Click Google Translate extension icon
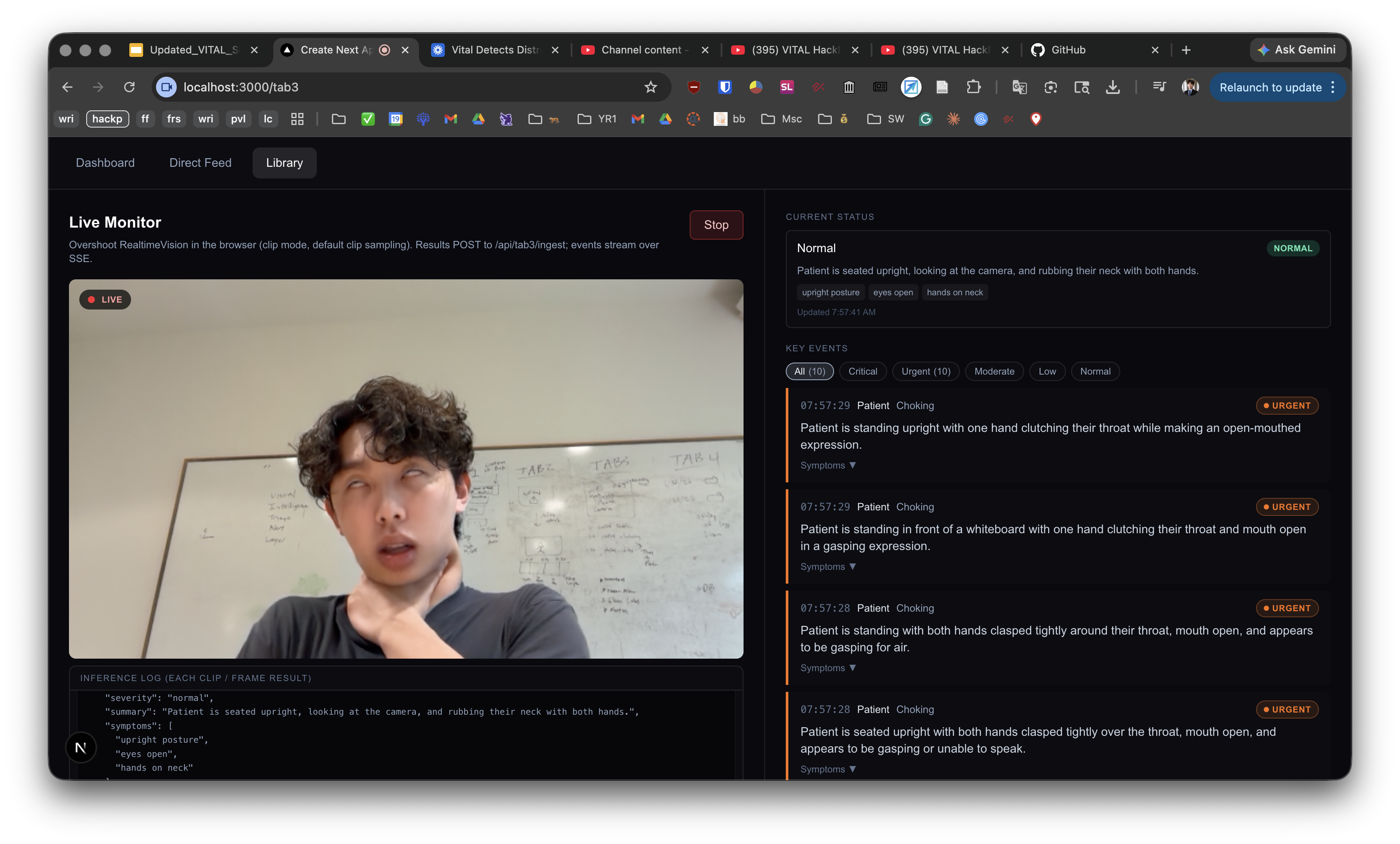Image resolution: width=1400 pixels, height=844 pixels. point(1019,87)
